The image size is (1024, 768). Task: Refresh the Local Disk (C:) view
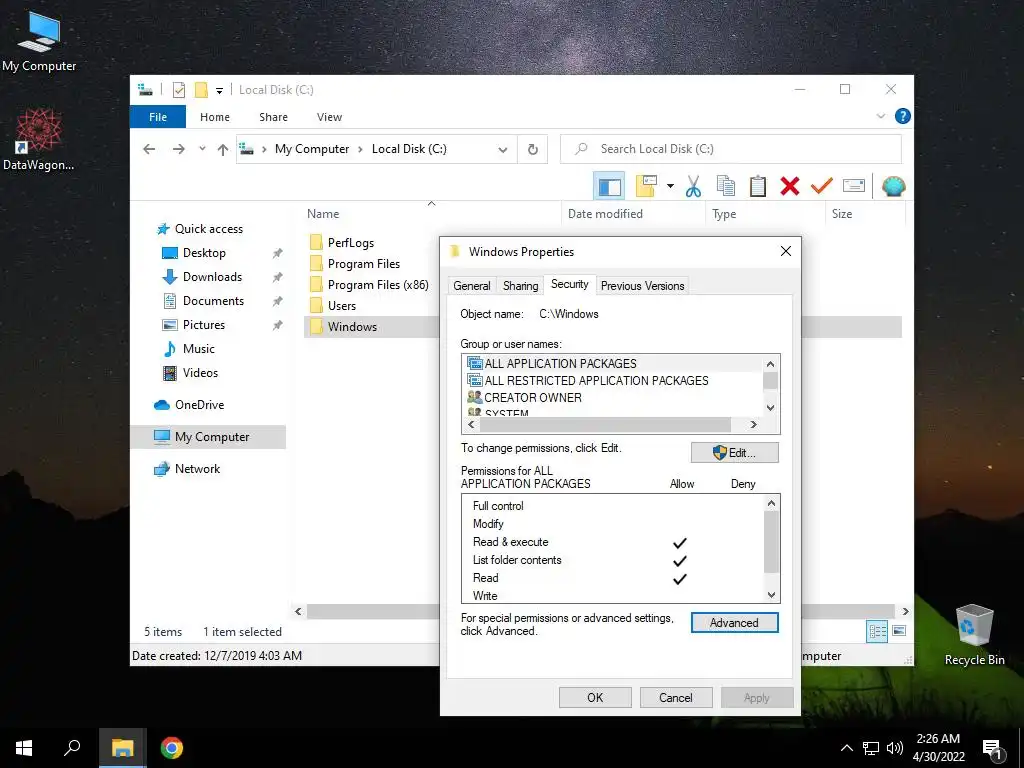pos(533,149)
